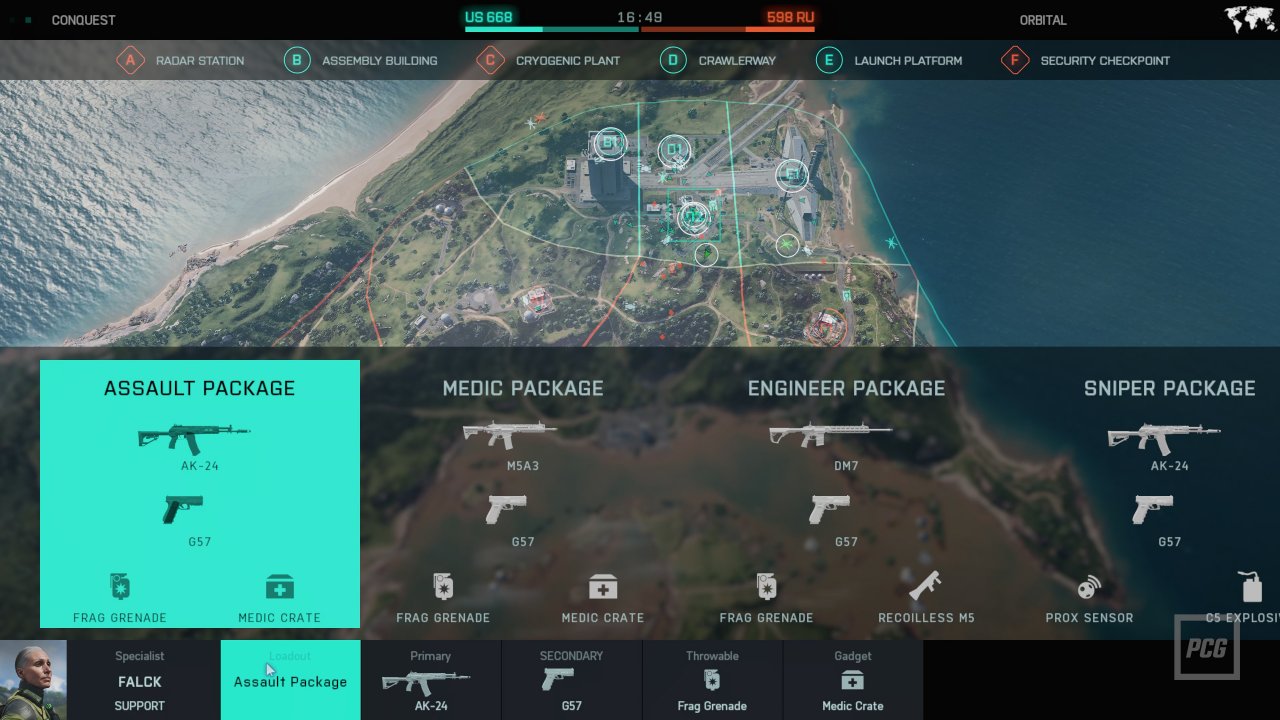This screenshot has width=1280, height=720.
Task: Click the CONQUEST mode label
Action: [83, 20]
